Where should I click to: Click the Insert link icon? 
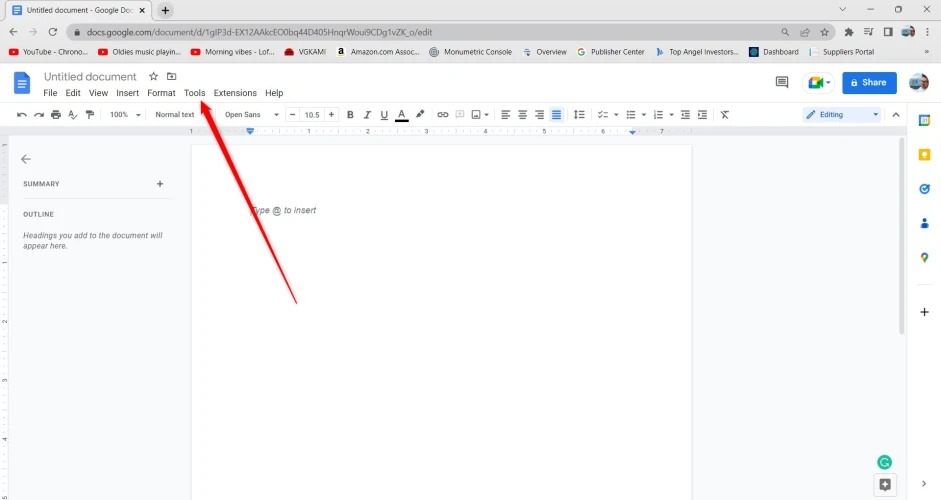coord(443,115)
